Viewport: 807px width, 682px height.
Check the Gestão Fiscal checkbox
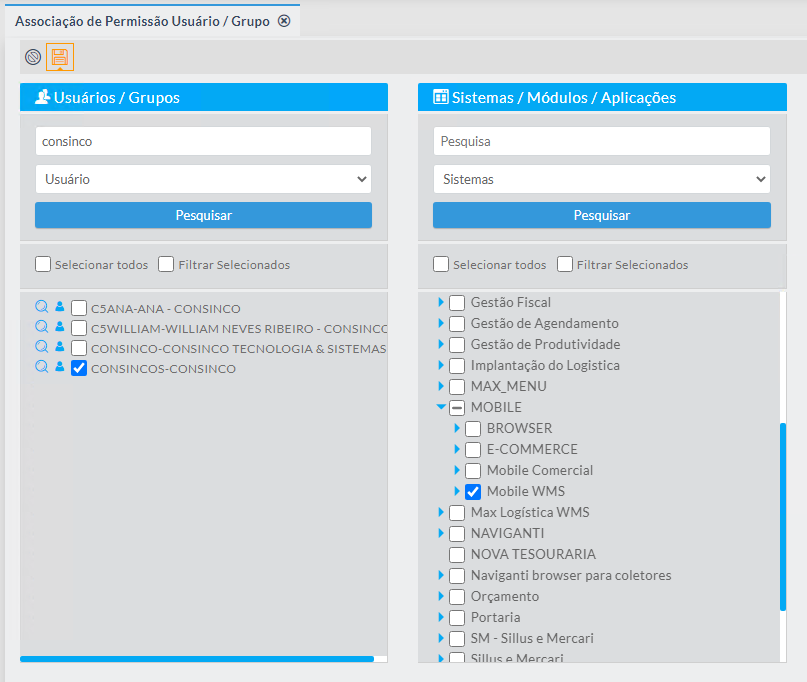457,303
